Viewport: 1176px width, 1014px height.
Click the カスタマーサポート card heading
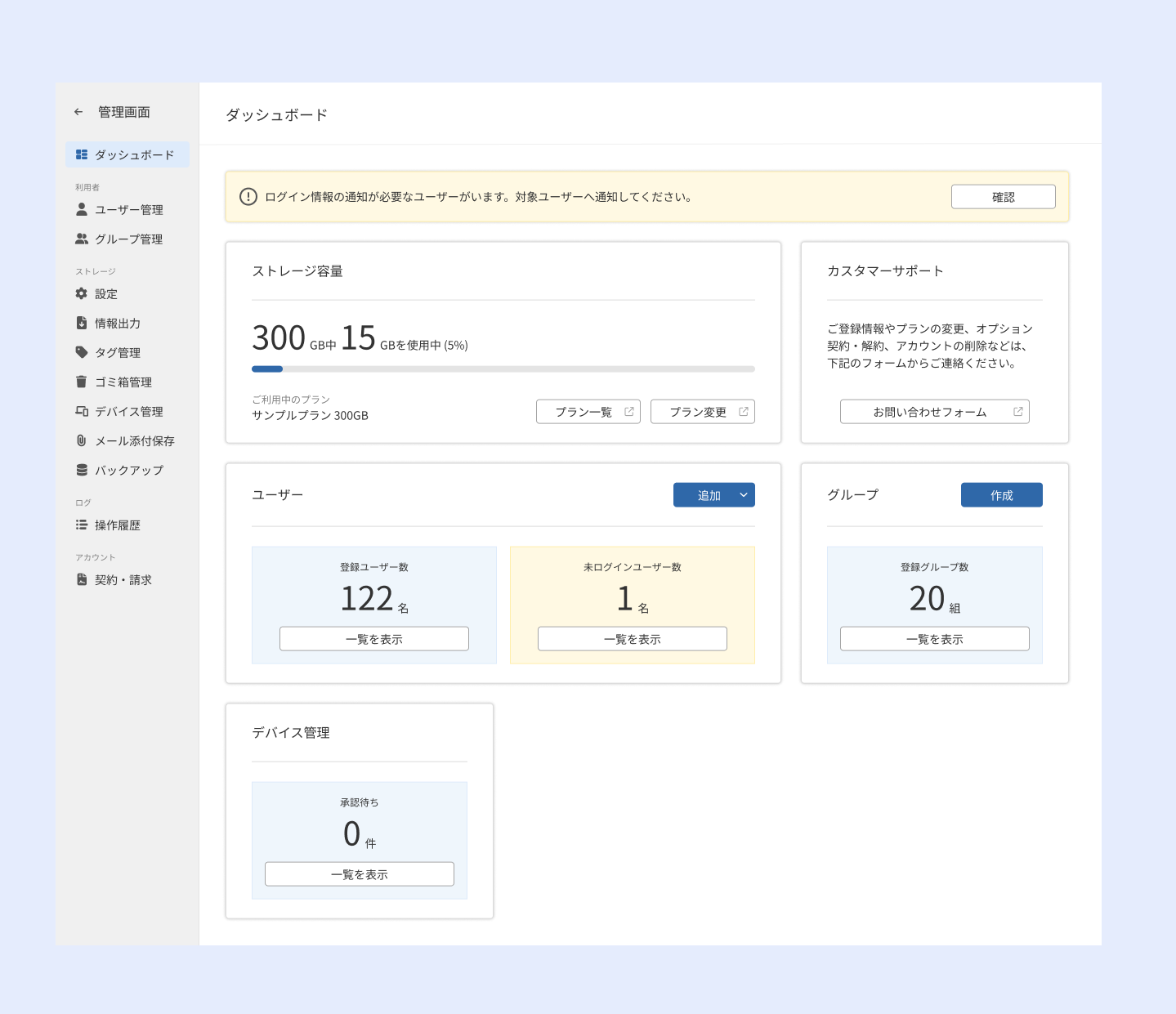pyautogui.click(x=885, y=271)
